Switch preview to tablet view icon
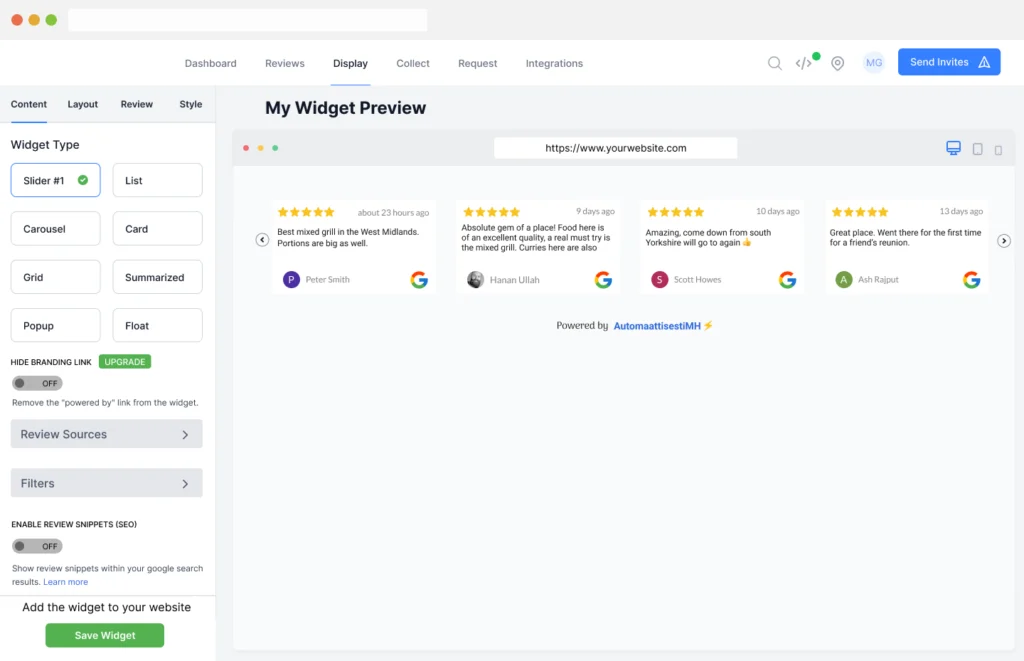This screenshot has width=1024, height=661. pos(977,149)
